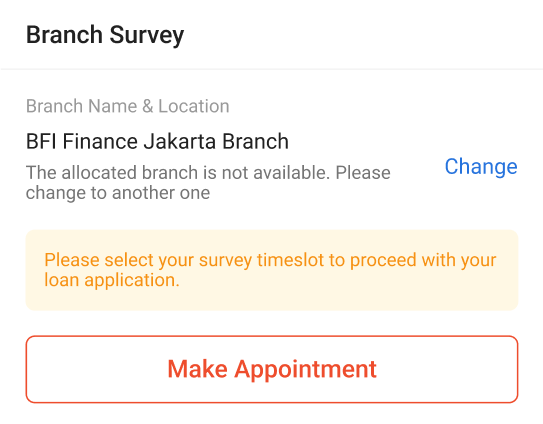The height and width of the screenshot is (424, 543).
Task: Click the yellow survey timeslot notice banner
Action: pyautogui.click(x=272, y=270)
